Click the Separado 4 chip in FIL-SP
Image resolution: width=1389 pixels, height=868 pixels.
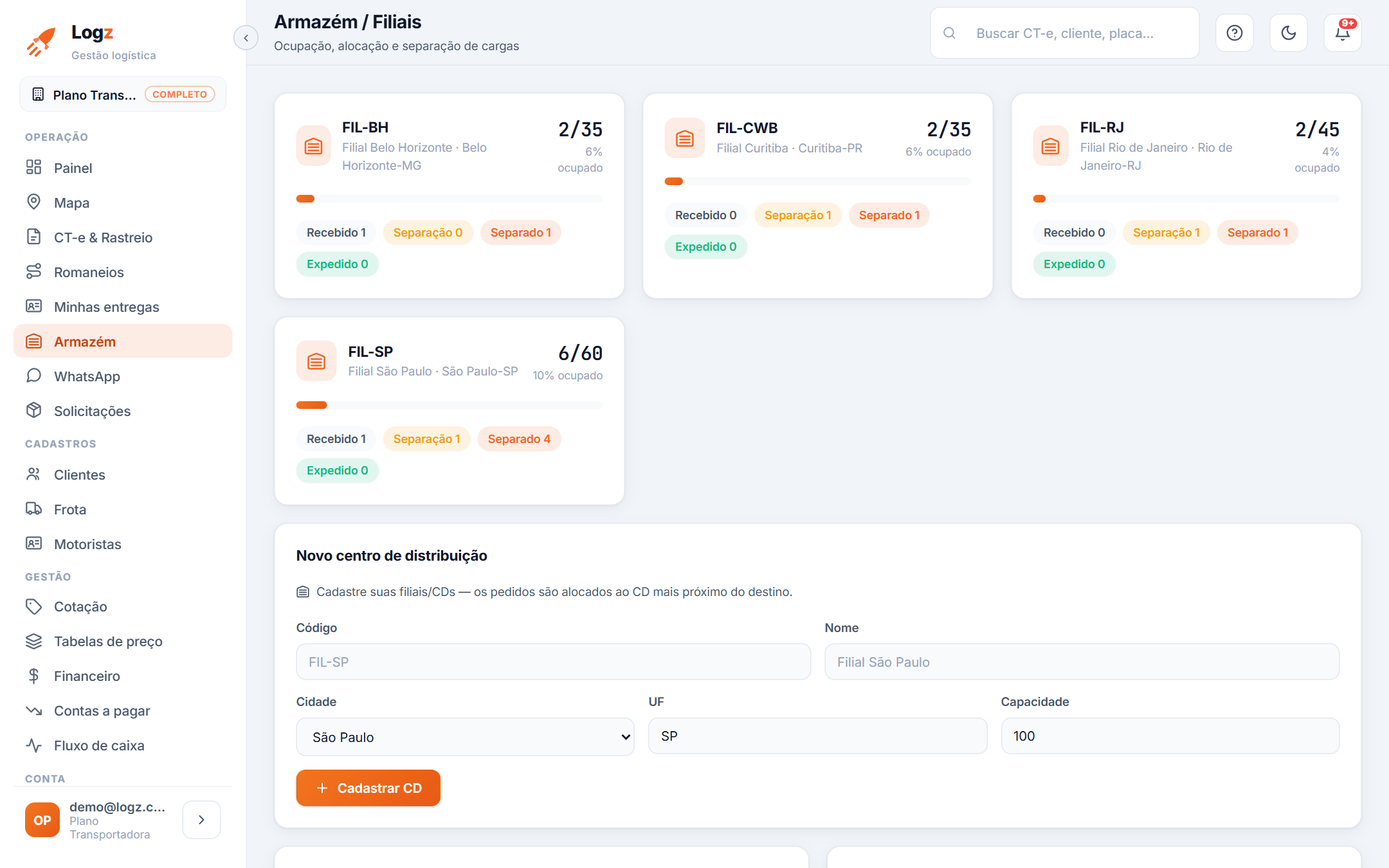pyautogui.click(x=519, y=439)
